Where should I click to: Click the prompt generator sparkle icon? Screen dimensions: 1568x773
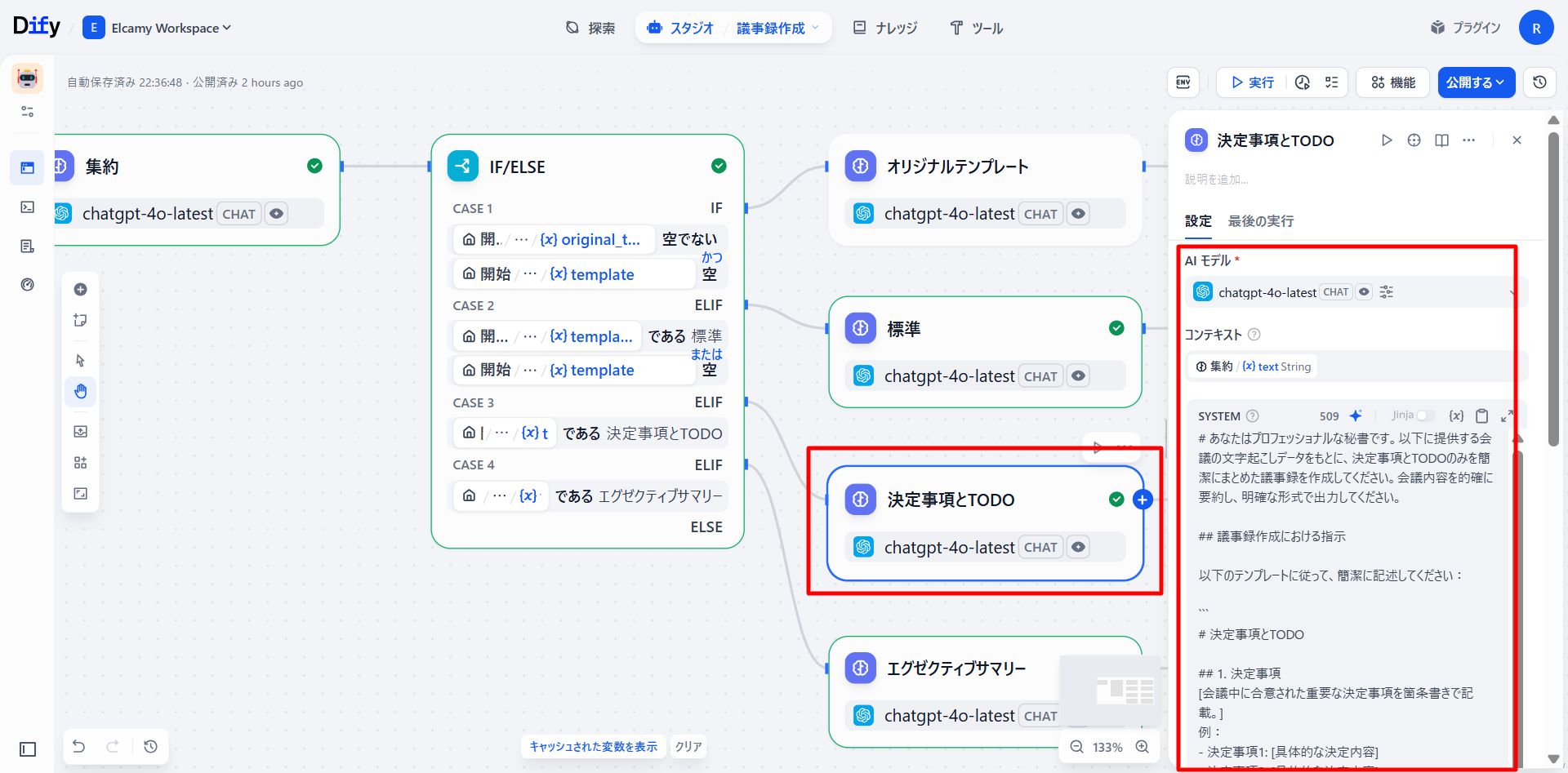tap(1356, 415)
